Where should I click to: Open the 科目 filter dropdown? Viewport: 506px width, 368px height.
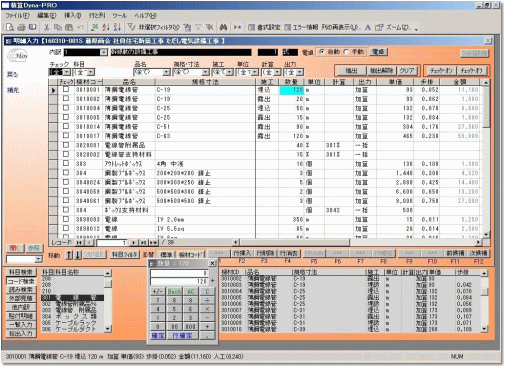point(91,72)
